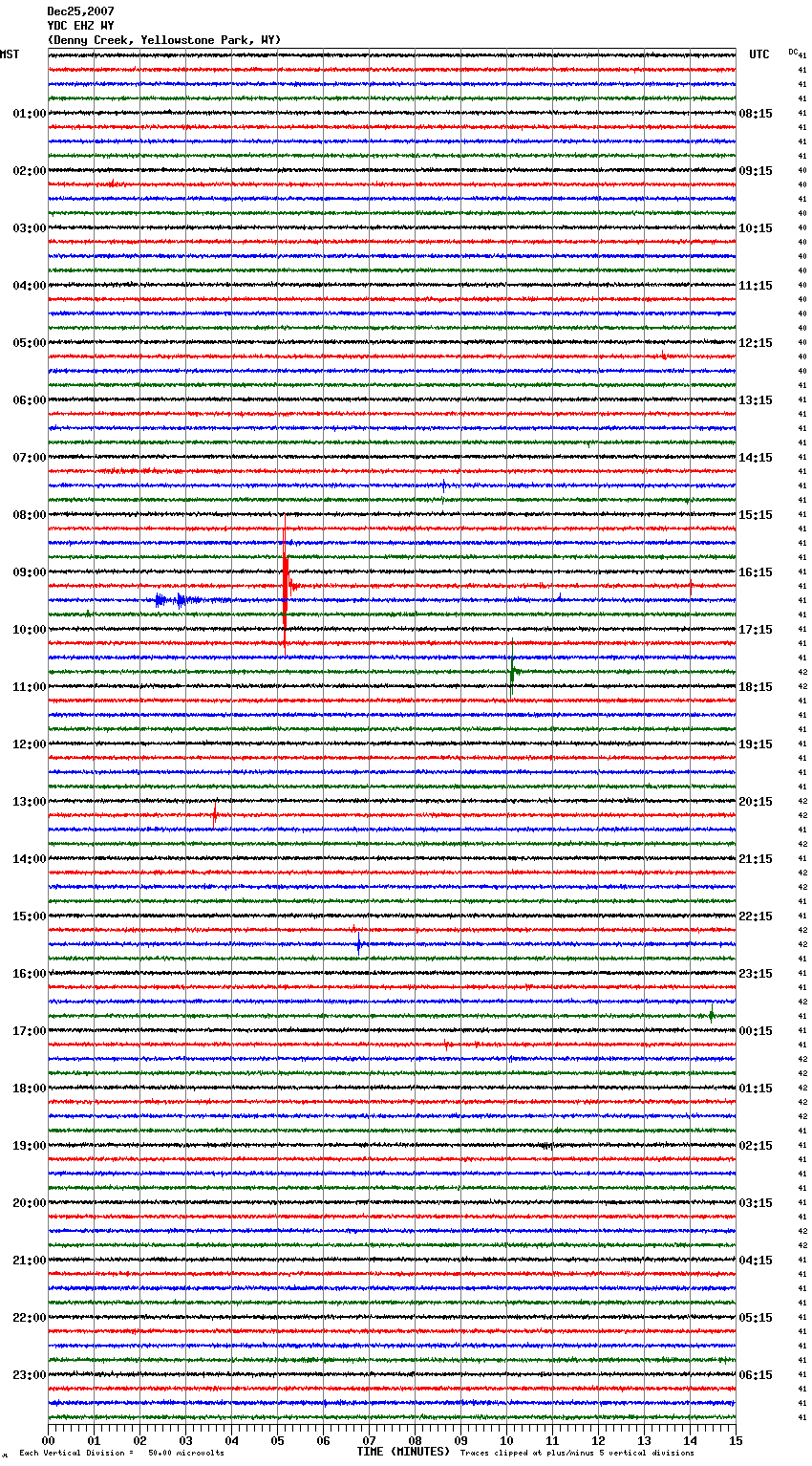Click the green event spike near 11:00
812x1466 pixels.
point(512,669)
